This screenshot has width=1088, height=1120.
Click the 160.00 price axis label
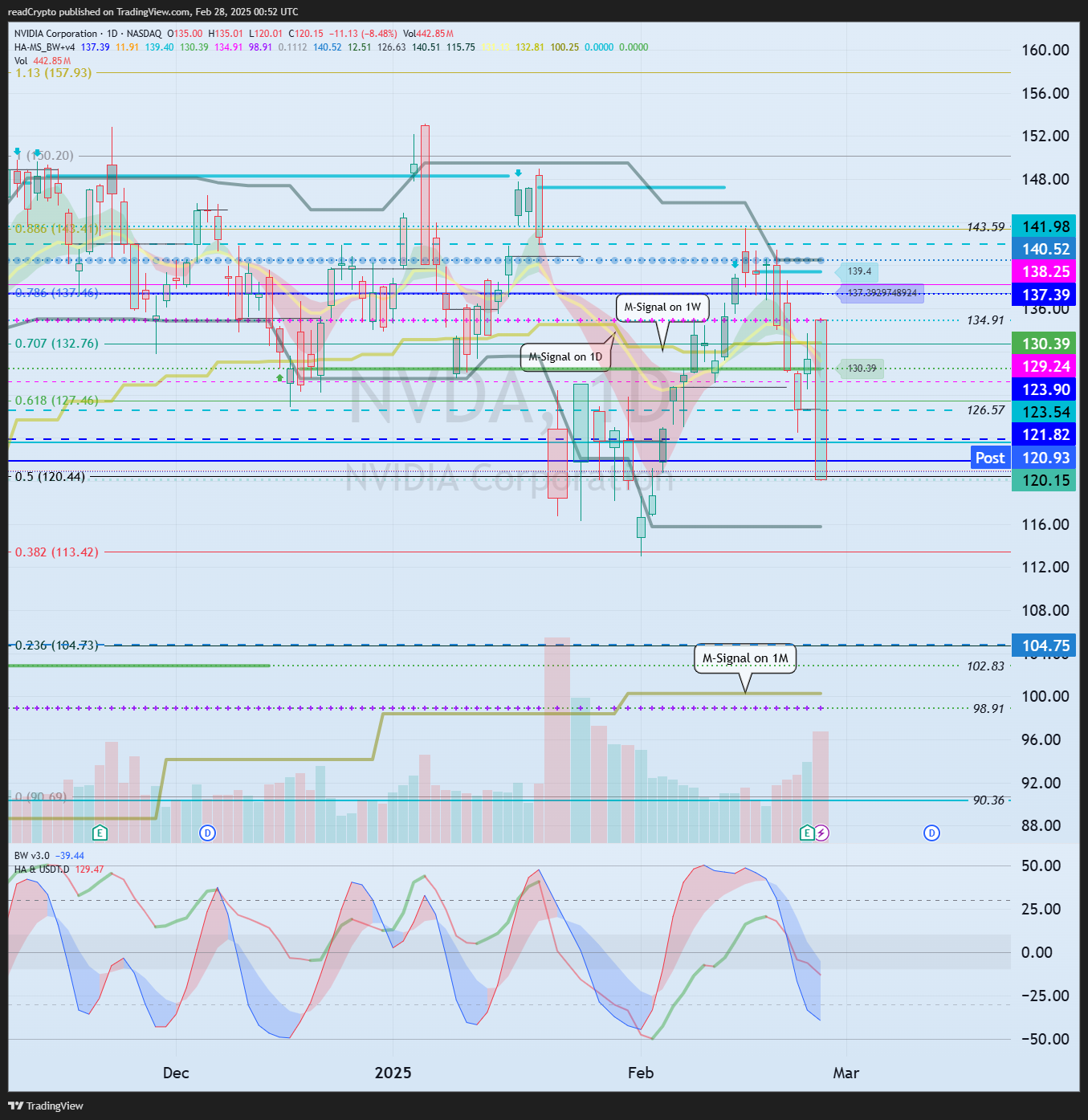coord(1045,50)
